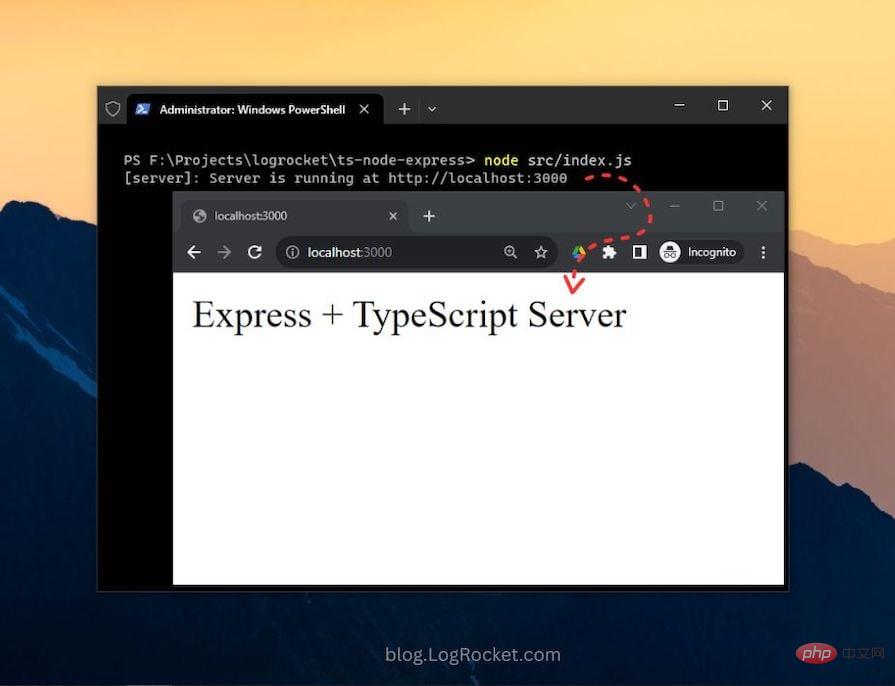895x686 pixels.
Task: Close the Windows PowerShell tab
Action: pos(364,109)
